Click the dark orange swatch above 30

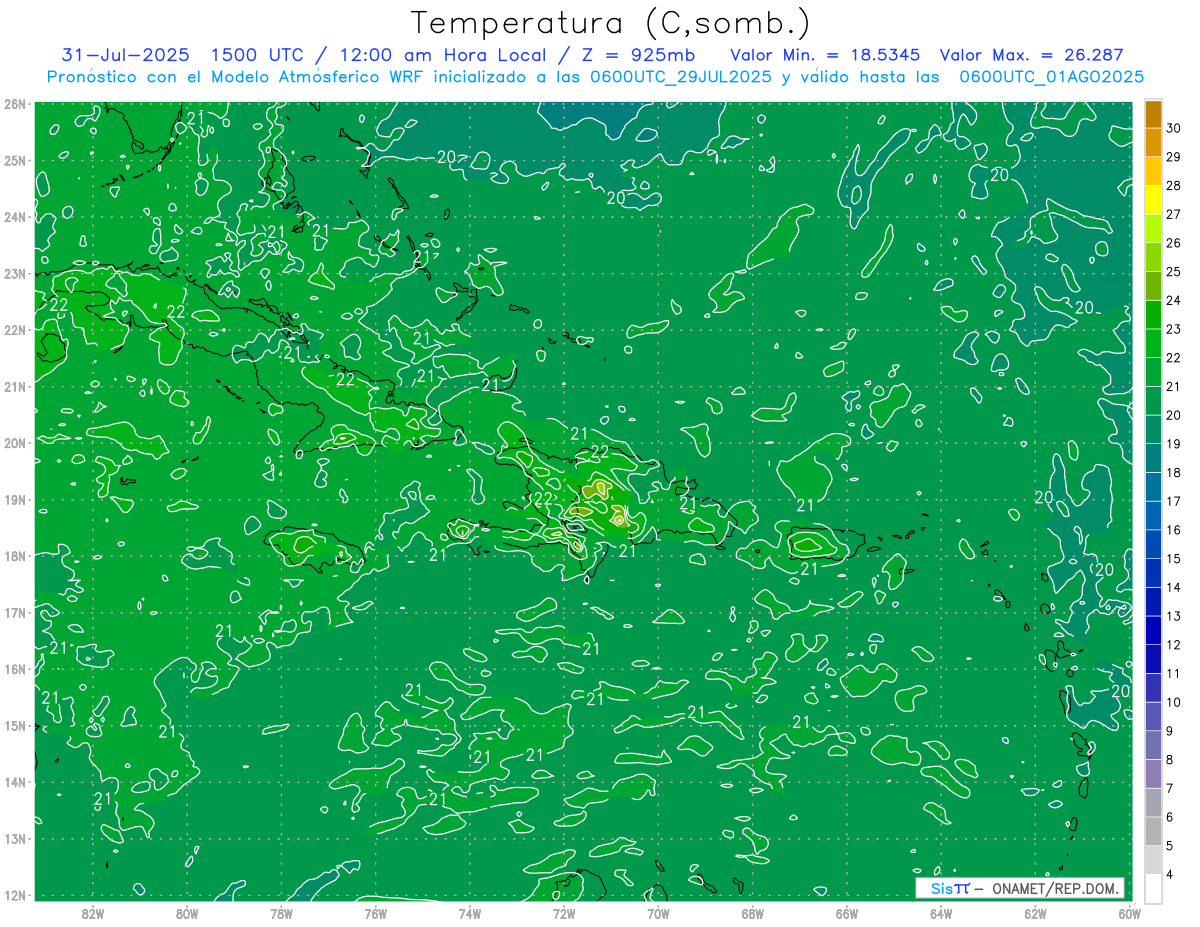(1153, 114)
